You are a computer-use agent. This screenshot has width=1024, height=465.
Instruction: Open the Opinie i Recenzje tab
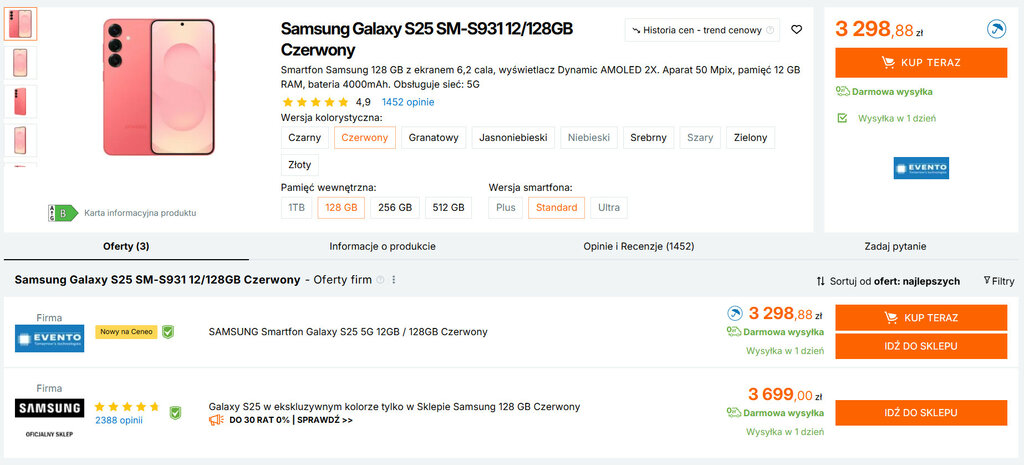(x=638, y=246)
